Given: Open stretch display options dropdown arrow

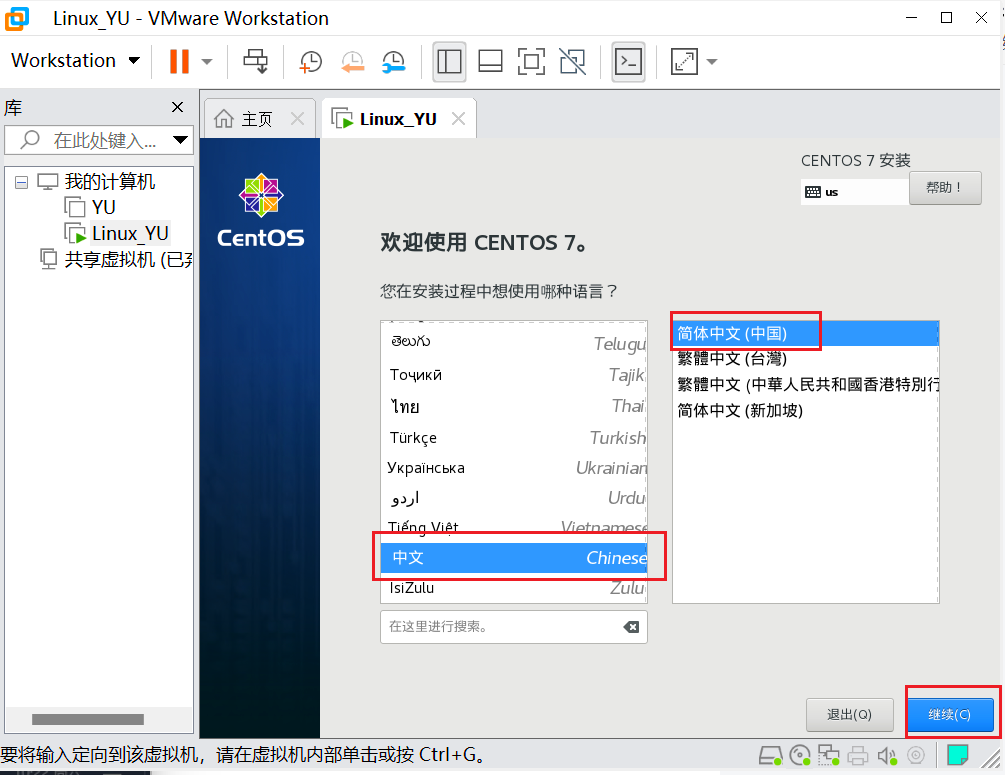Looking at the screenshot, I should tap(711, 62).
